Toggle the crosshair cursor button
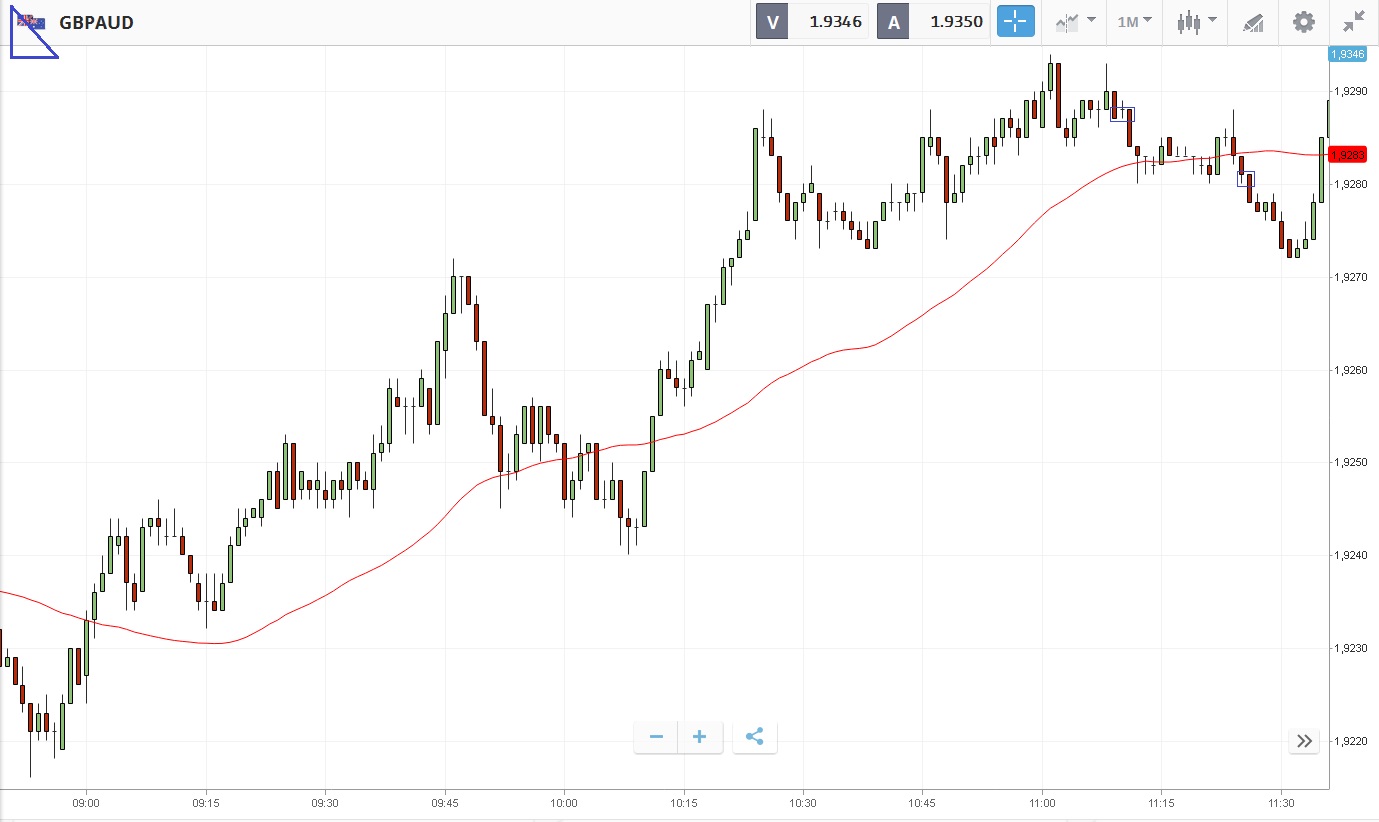 pos(1015,21)
